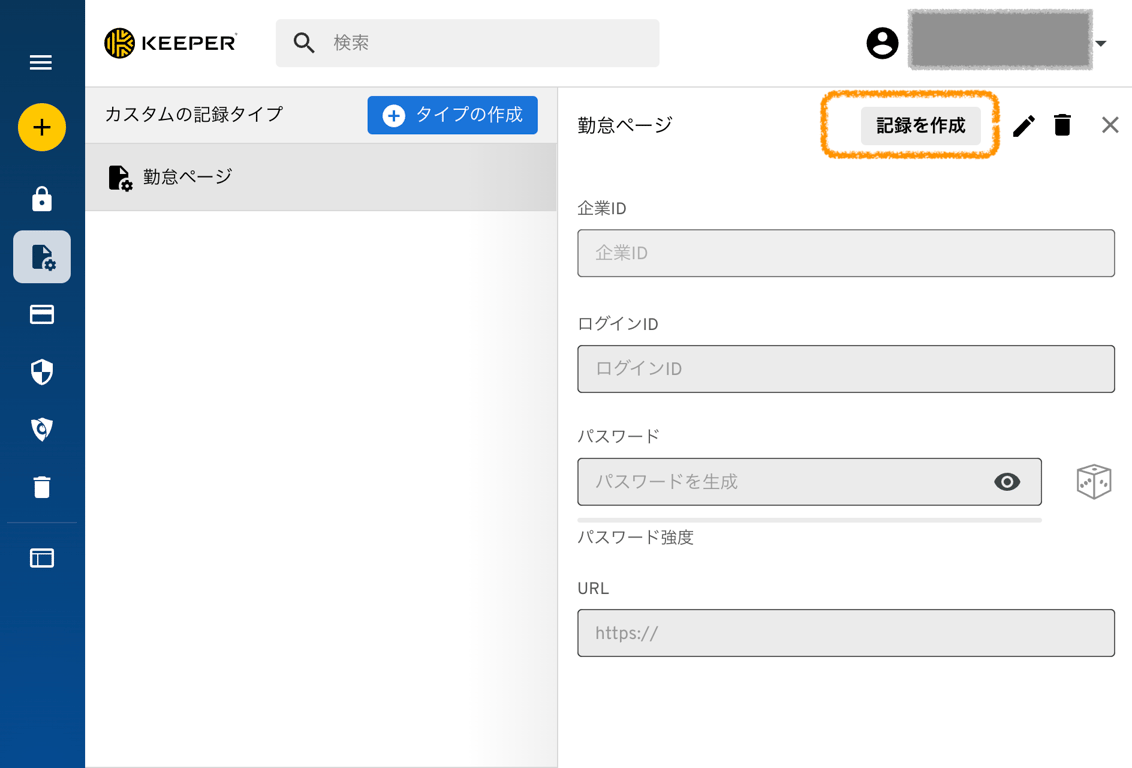
Task: Open the account dropdown arrow
Action: click(x=1102, y=44)
